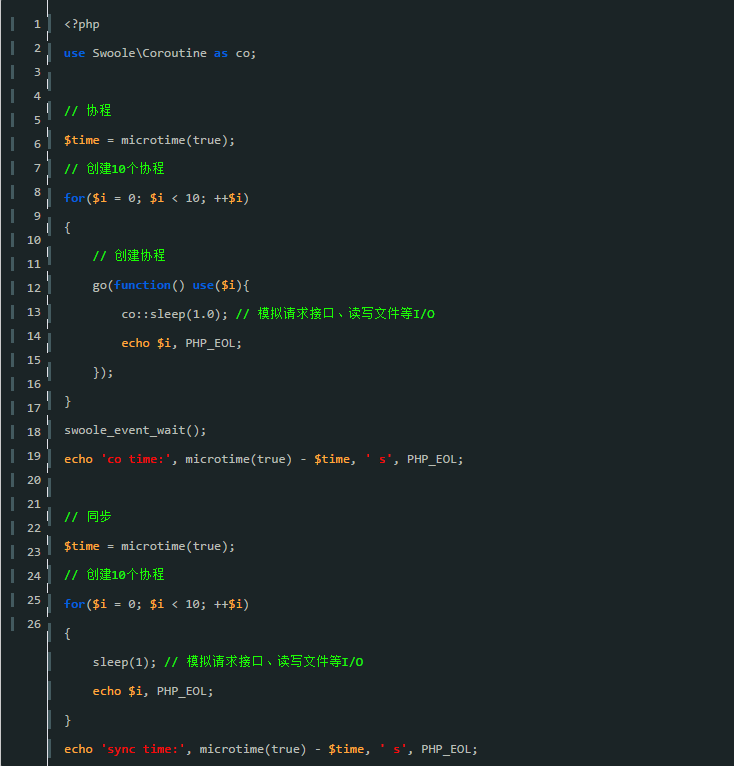Click line number 26 in gutter
The width and height of the screenshot is (734, 766).
pyautogui.click(x=34, y=624)
